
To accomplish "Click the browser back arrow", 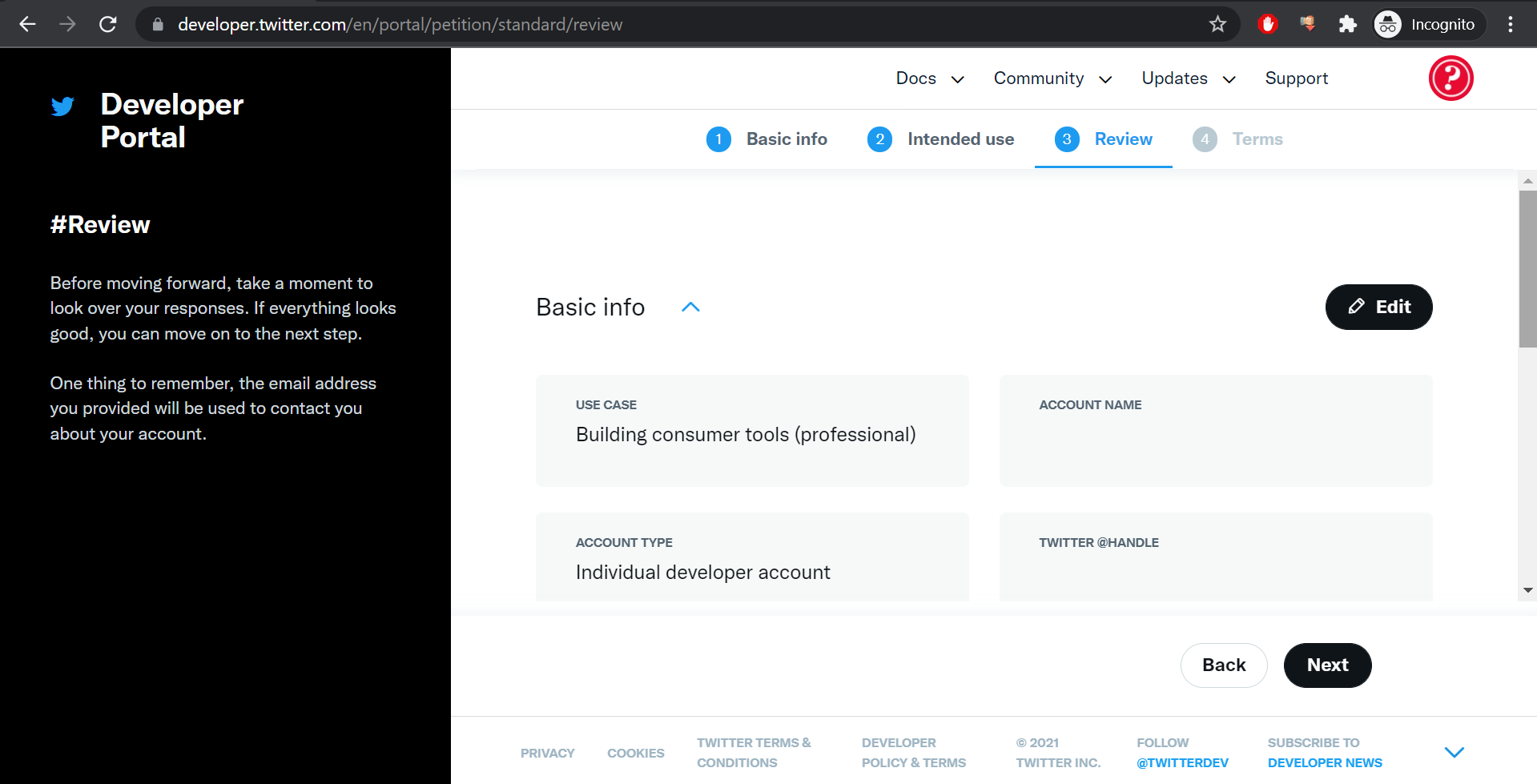I will [x=28, y=24].
